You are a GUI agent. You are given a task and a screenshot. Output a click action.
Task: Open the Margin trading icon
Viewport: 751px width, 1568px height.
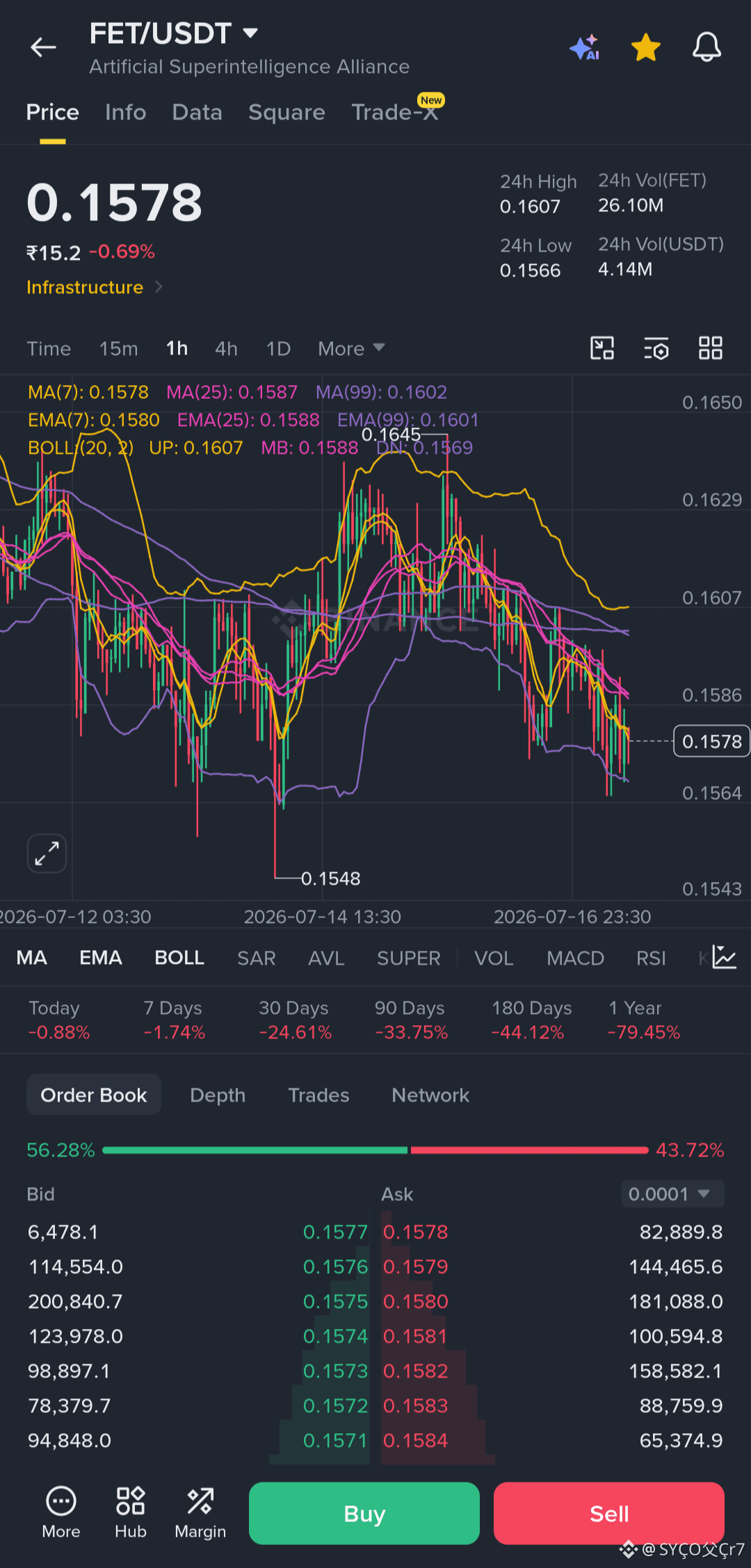click(x=200, y=1513)
